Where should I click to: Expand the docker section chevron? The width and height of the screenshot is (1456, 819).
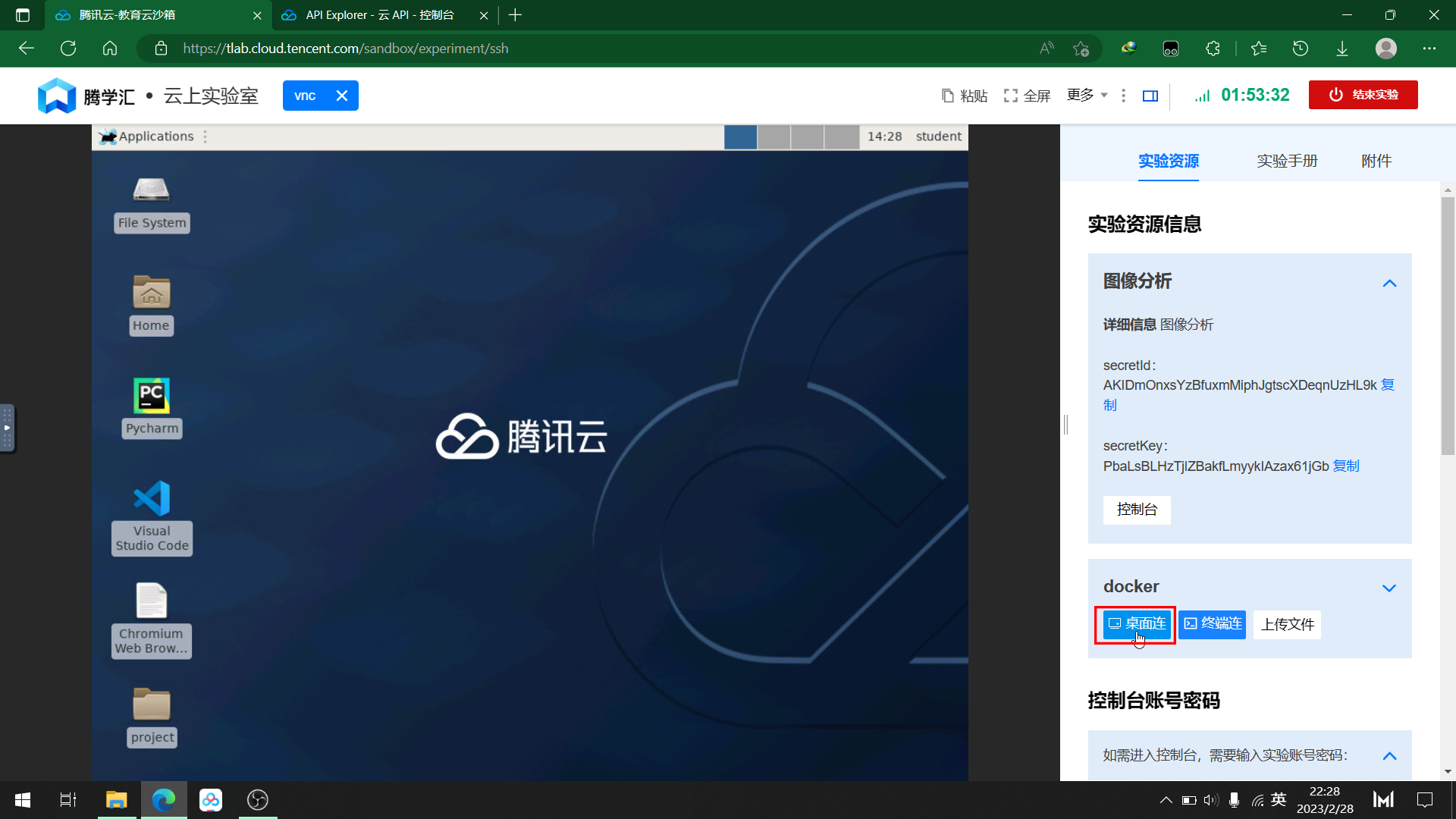coord(1389,588)
